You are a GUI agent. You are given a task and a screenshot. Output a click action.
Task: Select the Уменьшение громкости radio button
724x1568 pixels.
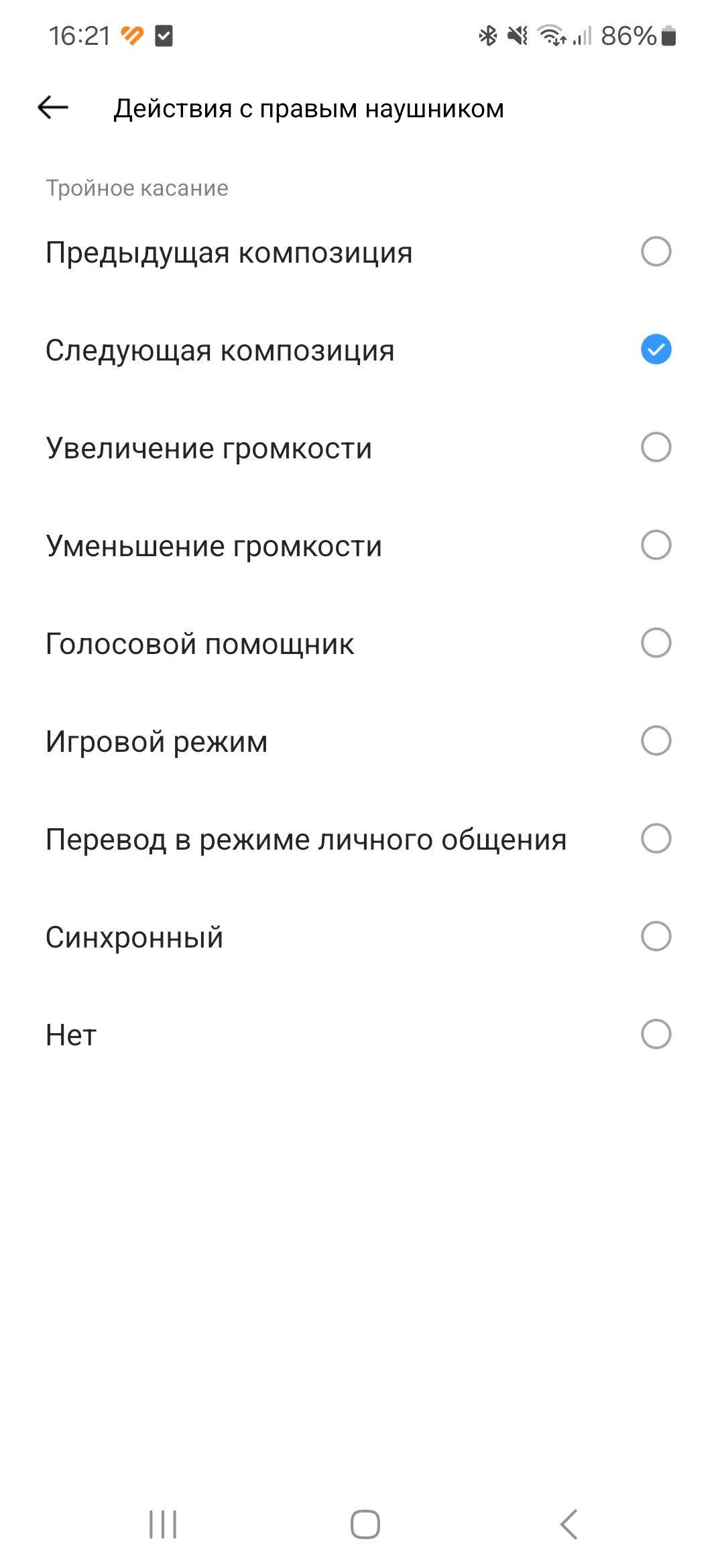(x=656, y=545)
